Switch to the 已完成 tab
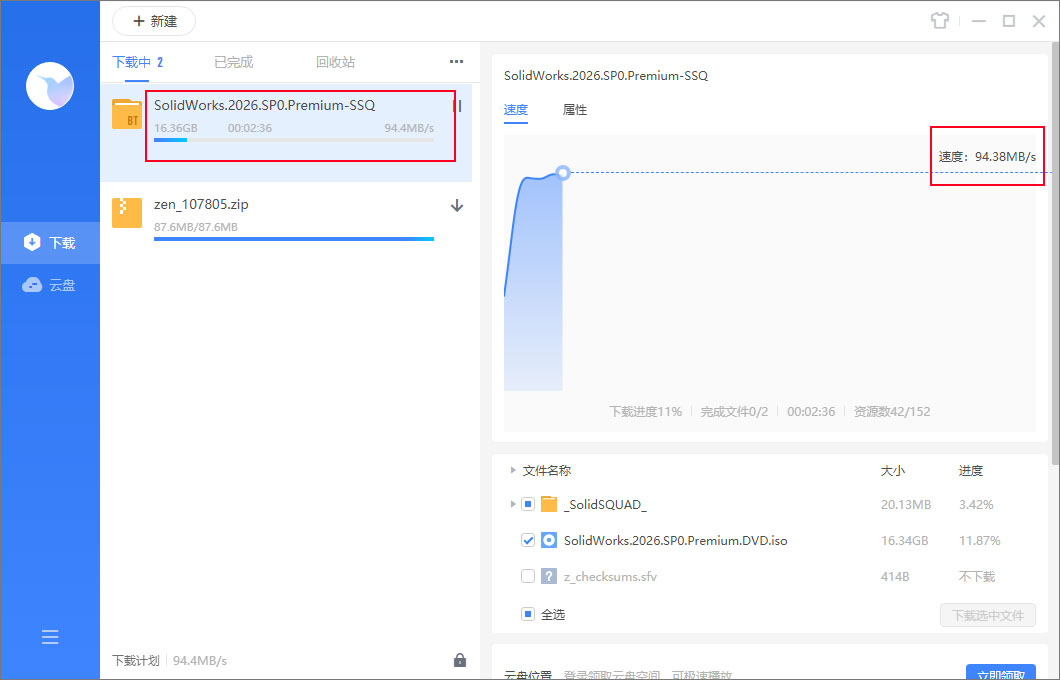Image resolution: width=1060 pixels, height=680 pixels. coord(234,62)
